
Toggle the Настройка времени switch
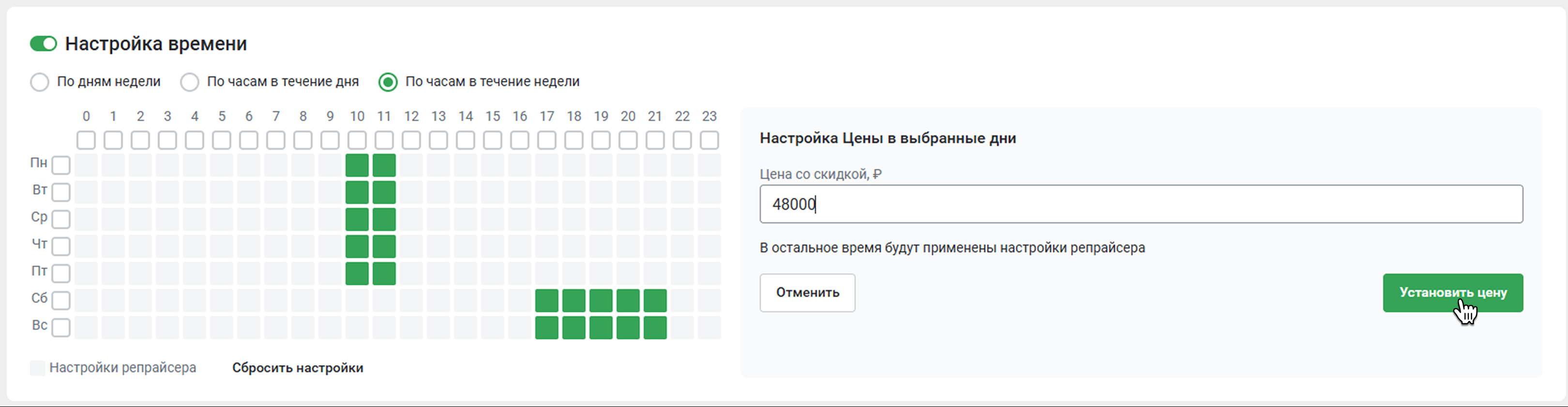tap(43, 44)
